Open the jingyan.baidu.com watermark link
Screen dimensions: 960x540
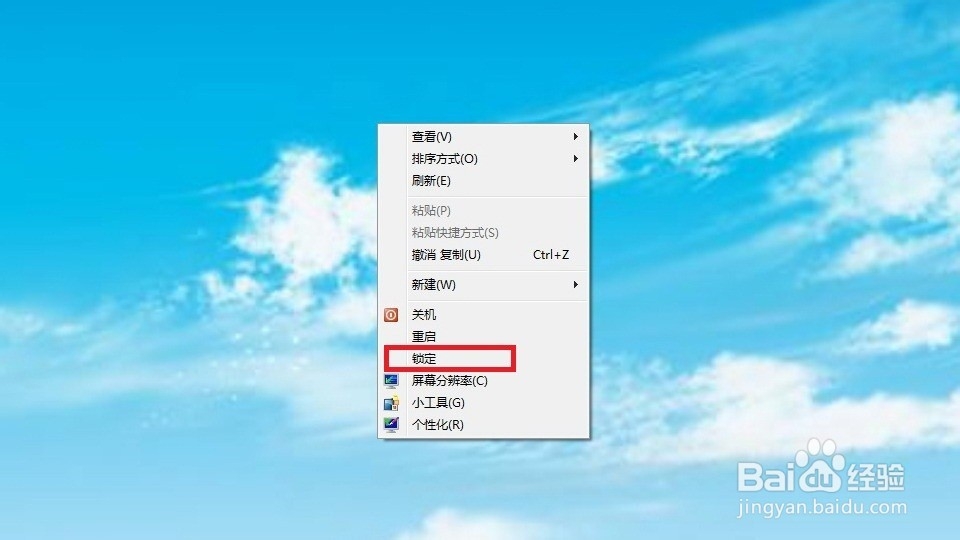click(x=822, y=508)
